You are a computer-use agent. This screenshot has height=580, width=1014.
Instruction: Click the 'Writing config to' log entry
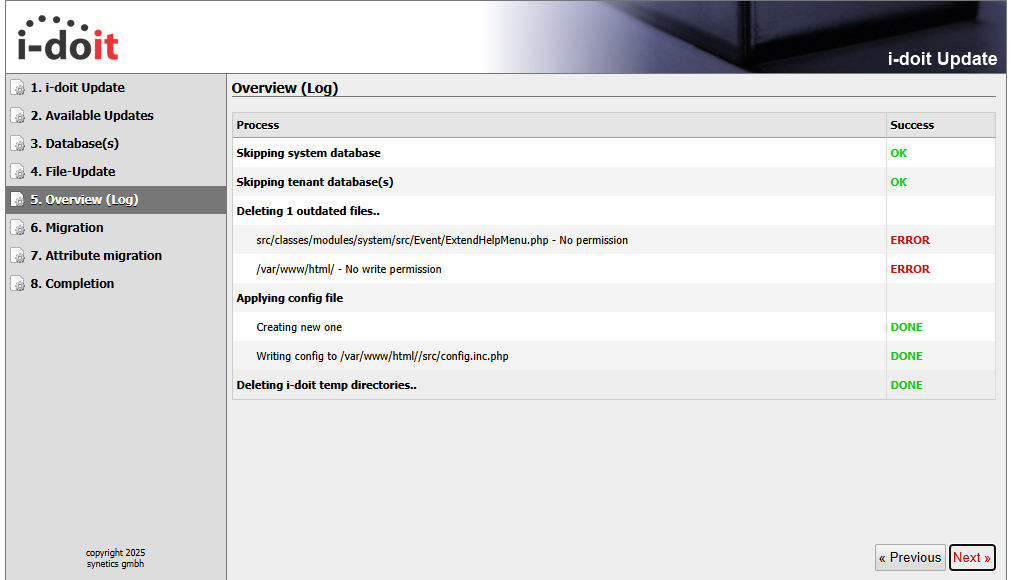(382, 356)
